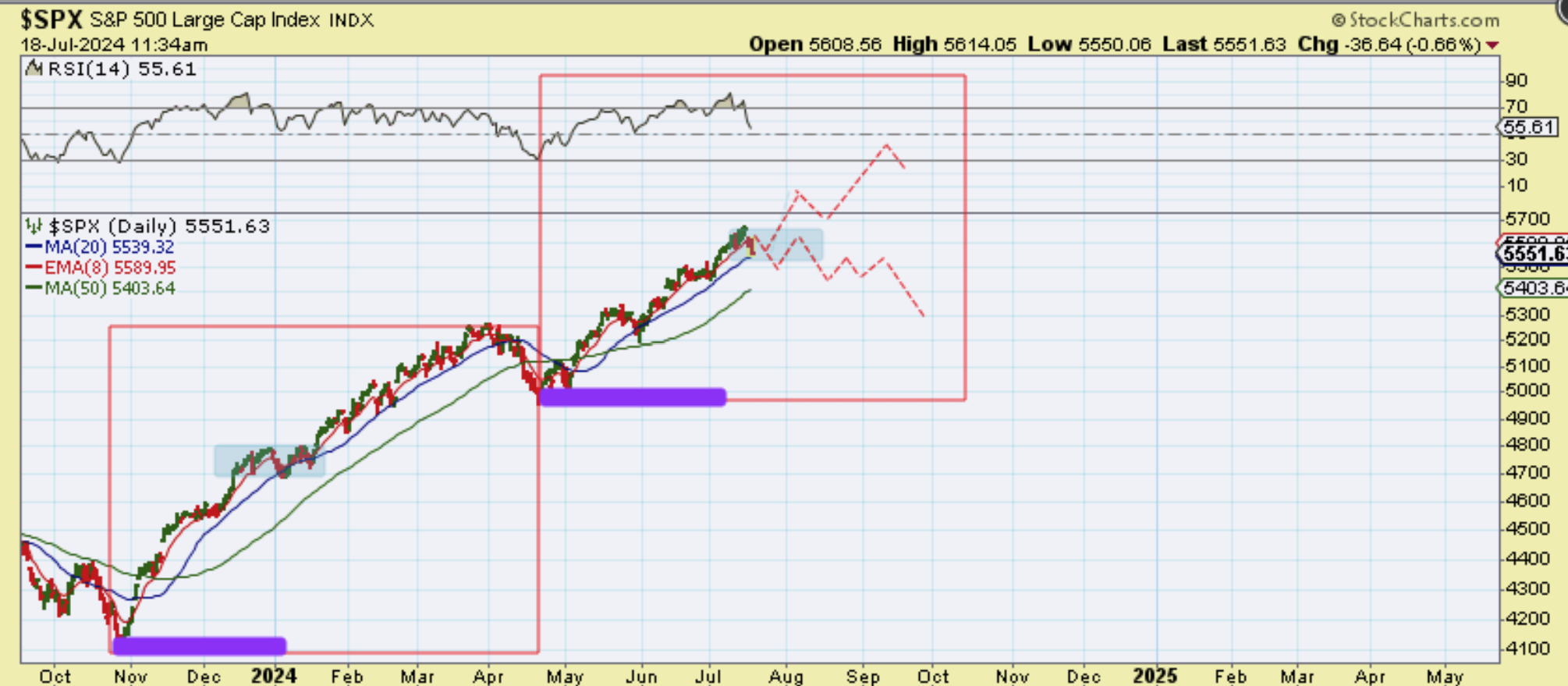Image resolution: width=1568 pixels, height=686 pixels.
Task: Click the 4600 price axis label
Action: (x=1527, y=500)
